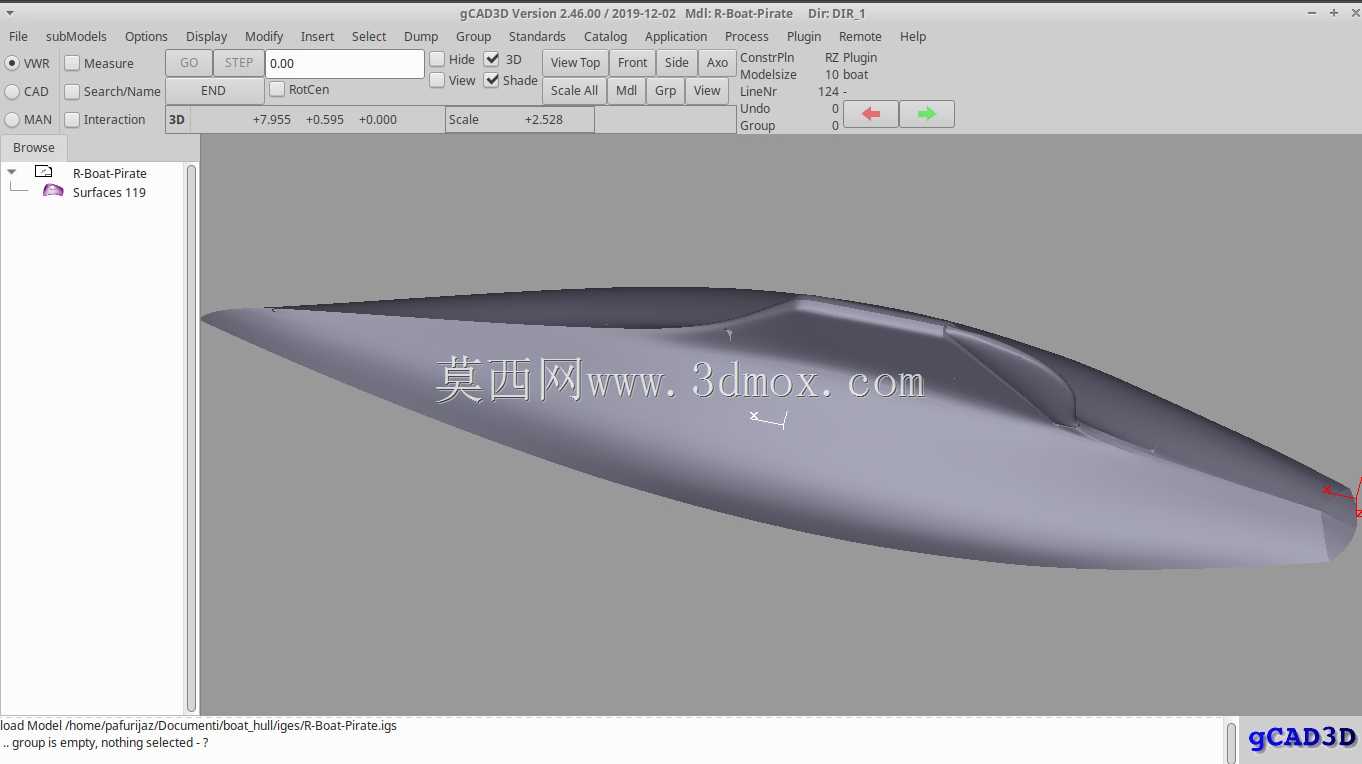
Task: Click the Modelsize label
Action: pos(768,75)
